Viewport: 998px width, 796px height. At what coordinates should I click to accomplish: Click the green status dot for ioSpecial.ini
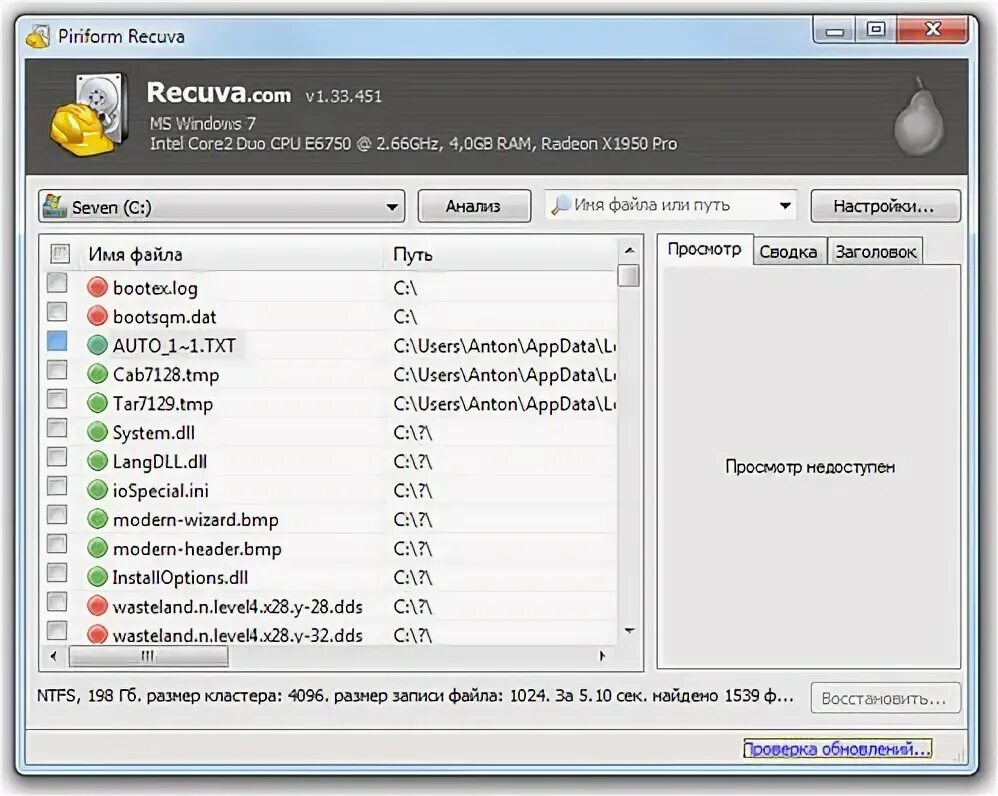[97, 491]
